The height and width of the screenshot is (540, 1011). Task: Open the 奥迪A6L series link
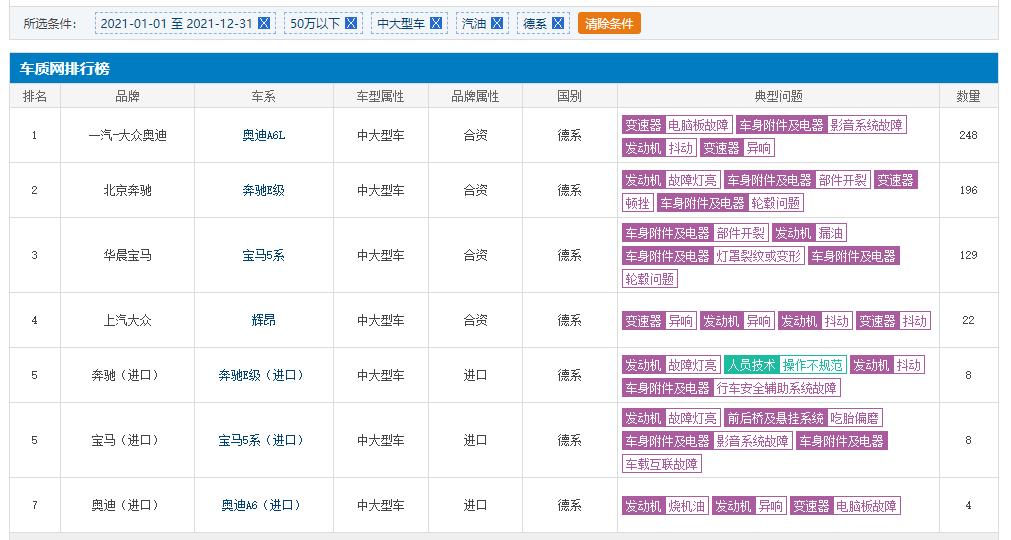pos(263,135)
